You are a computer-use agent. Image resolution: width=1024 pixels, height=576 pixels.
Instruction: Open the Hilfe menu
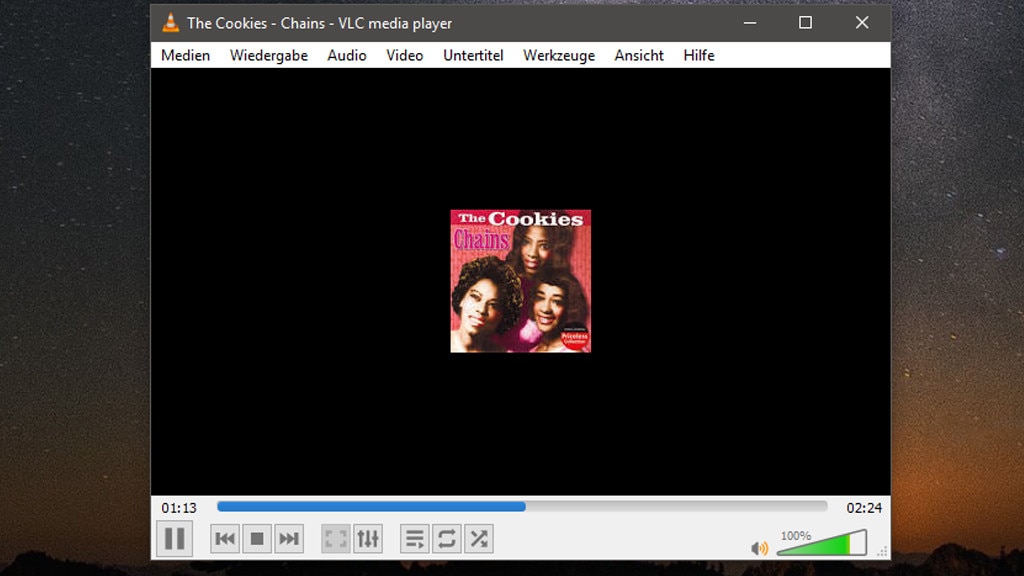(698, 55)
